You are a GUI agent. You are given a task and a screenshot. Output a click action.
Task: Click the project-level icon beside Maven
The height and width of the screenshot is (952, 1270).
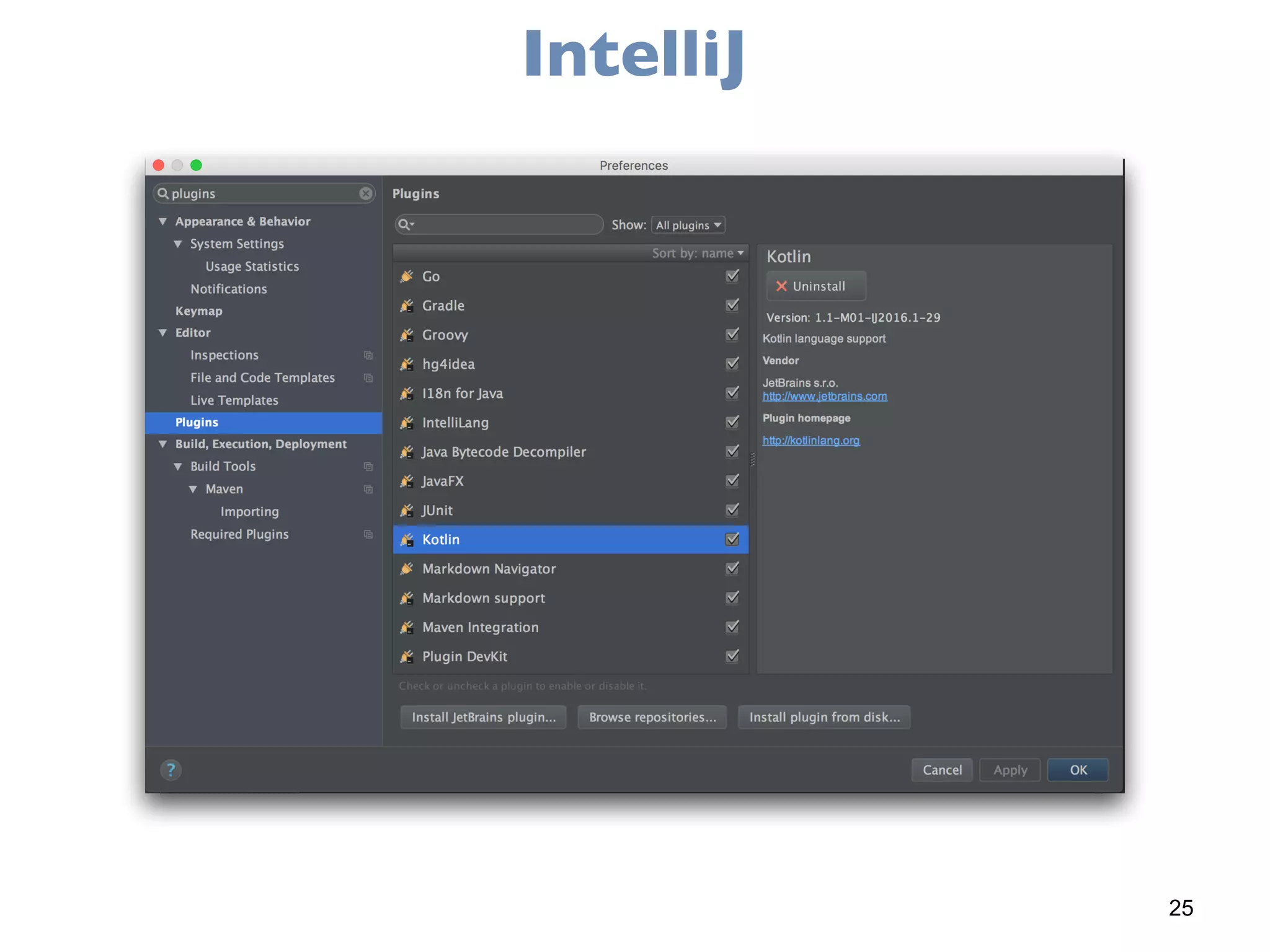coord(368,489)
